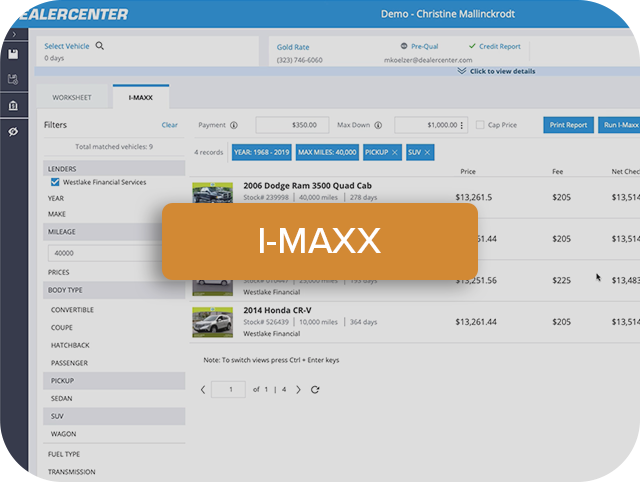Select Sedan body type
The height and width of the screenshot is (482, 640).
pos(62,398)
